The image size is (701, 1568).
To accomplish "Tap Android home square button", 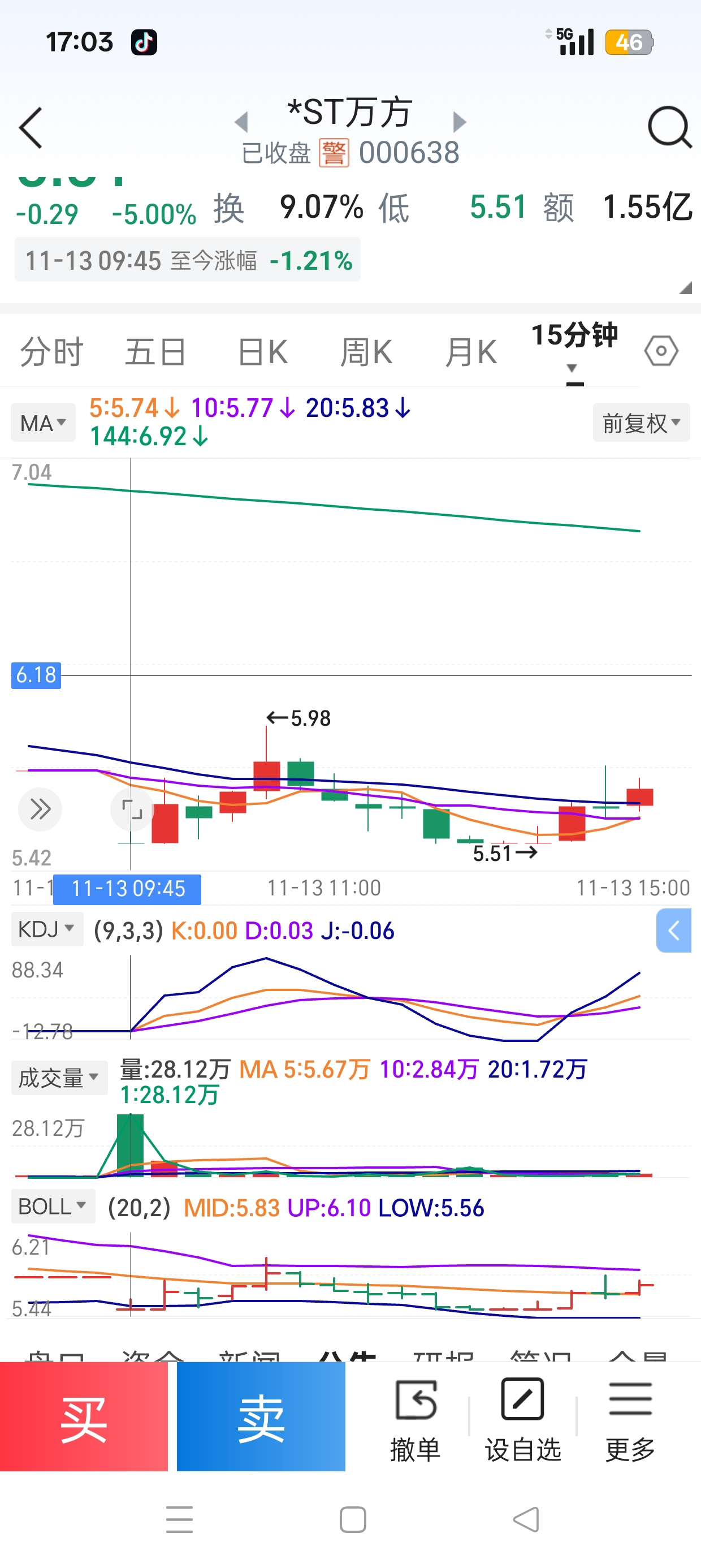I will pos(353,1519).
